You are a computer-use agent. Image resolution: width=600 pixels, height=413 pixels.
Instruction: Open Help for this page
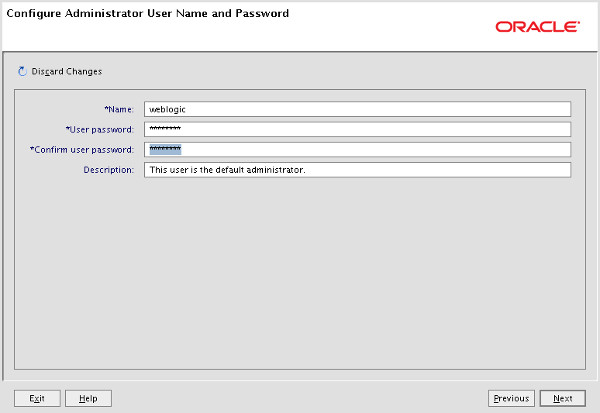88,398
